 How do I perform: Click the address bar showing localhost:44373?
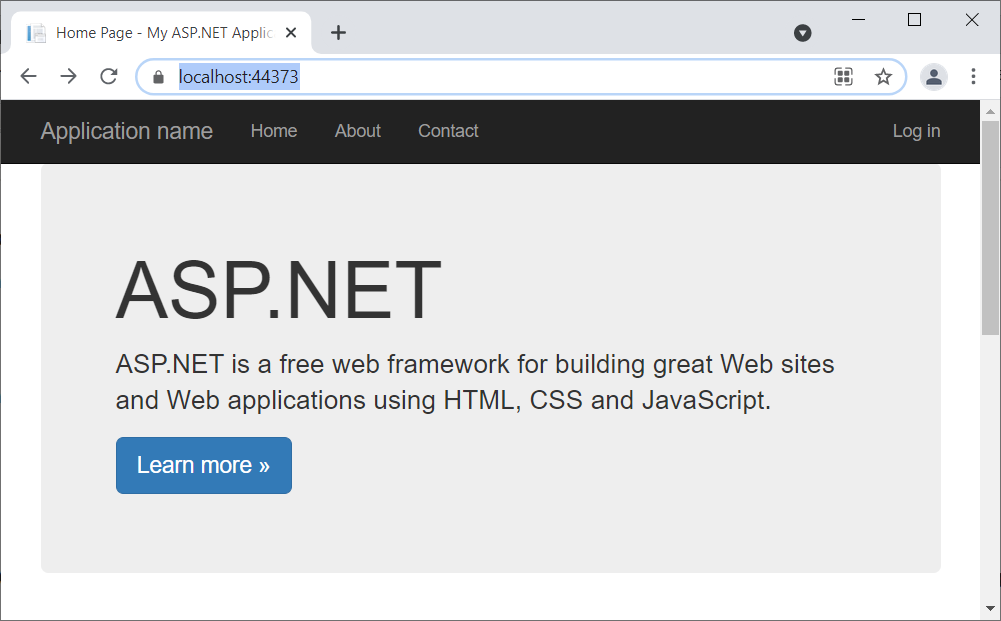(x=500, y=77)
